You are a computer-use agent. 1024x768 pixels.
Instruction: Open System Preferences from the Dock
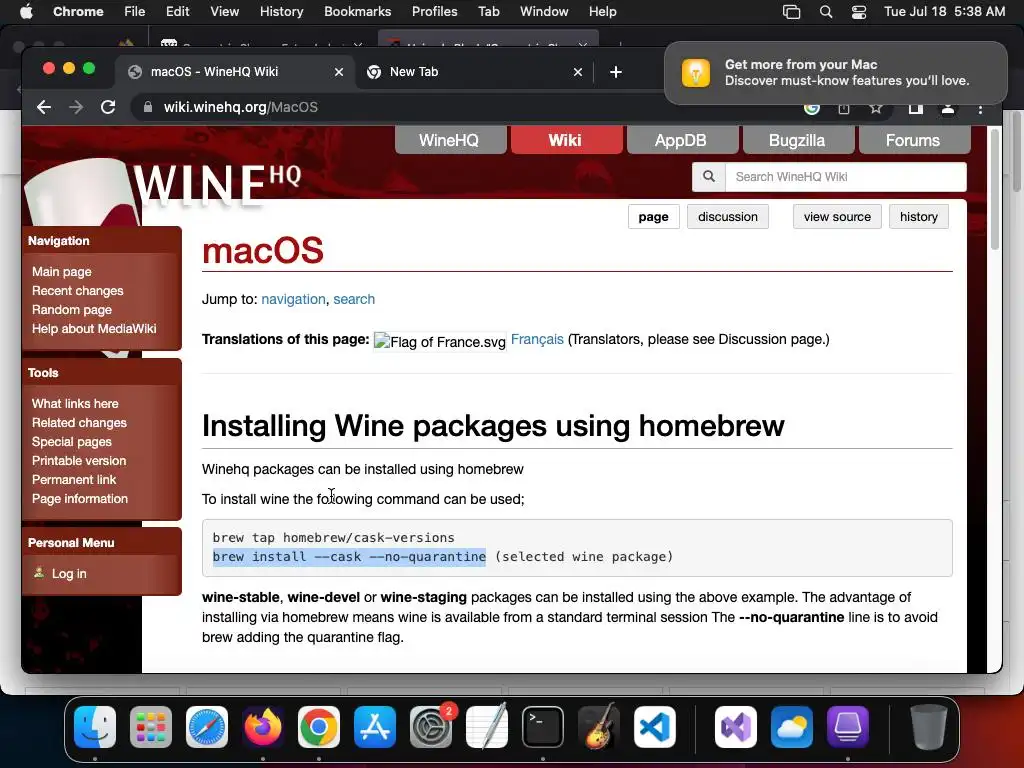(x=431, y=727)
